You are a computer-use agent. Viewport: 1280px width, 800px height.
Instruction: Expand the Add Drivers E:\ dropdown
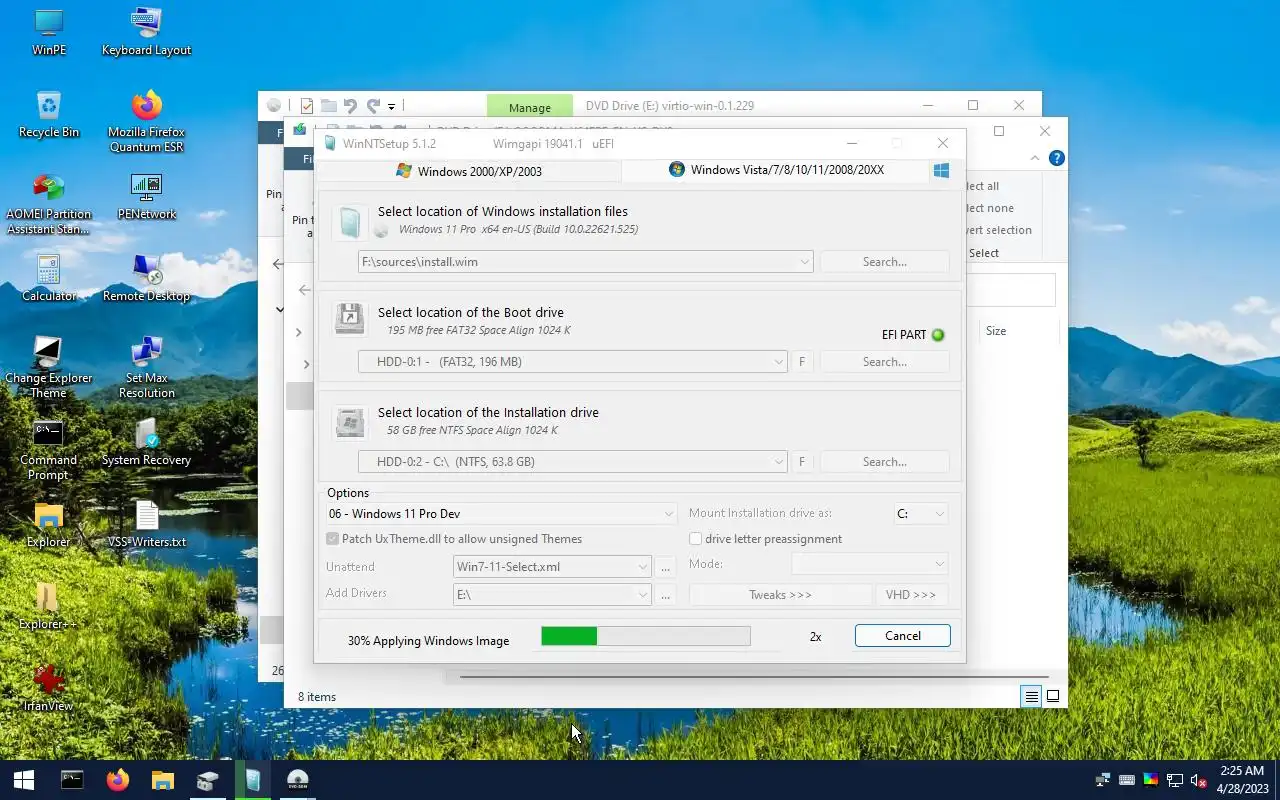(643, 595)
